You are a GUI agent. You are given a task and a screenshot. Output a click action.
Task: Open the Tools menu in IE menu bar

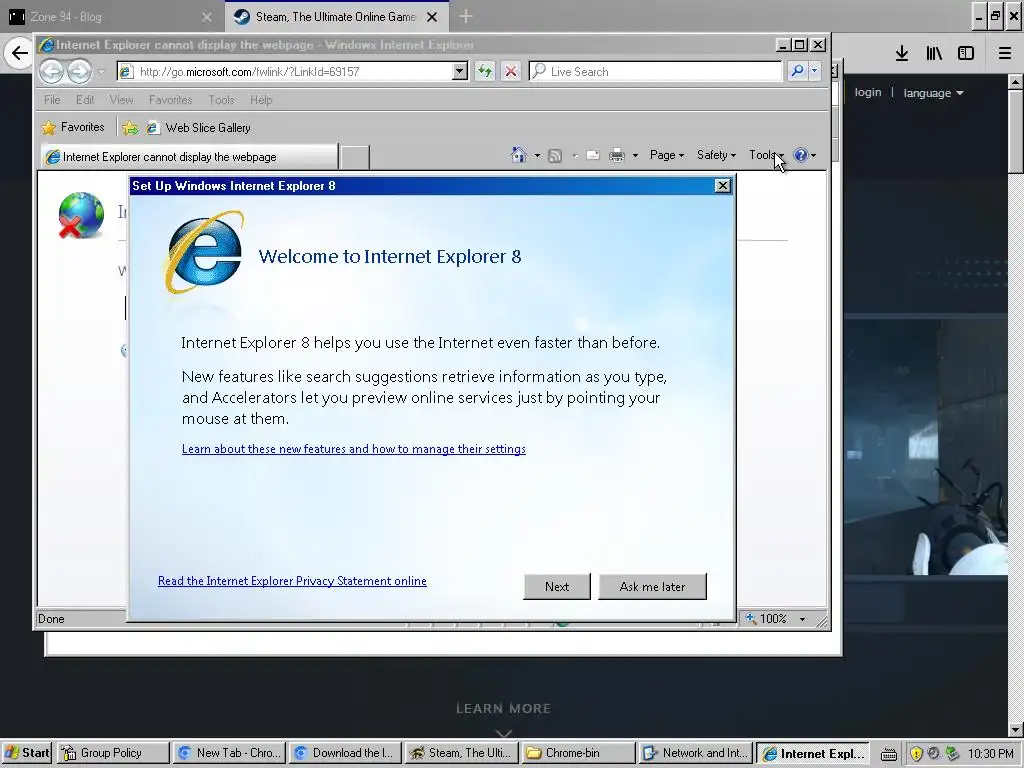[x=221, y=100]
